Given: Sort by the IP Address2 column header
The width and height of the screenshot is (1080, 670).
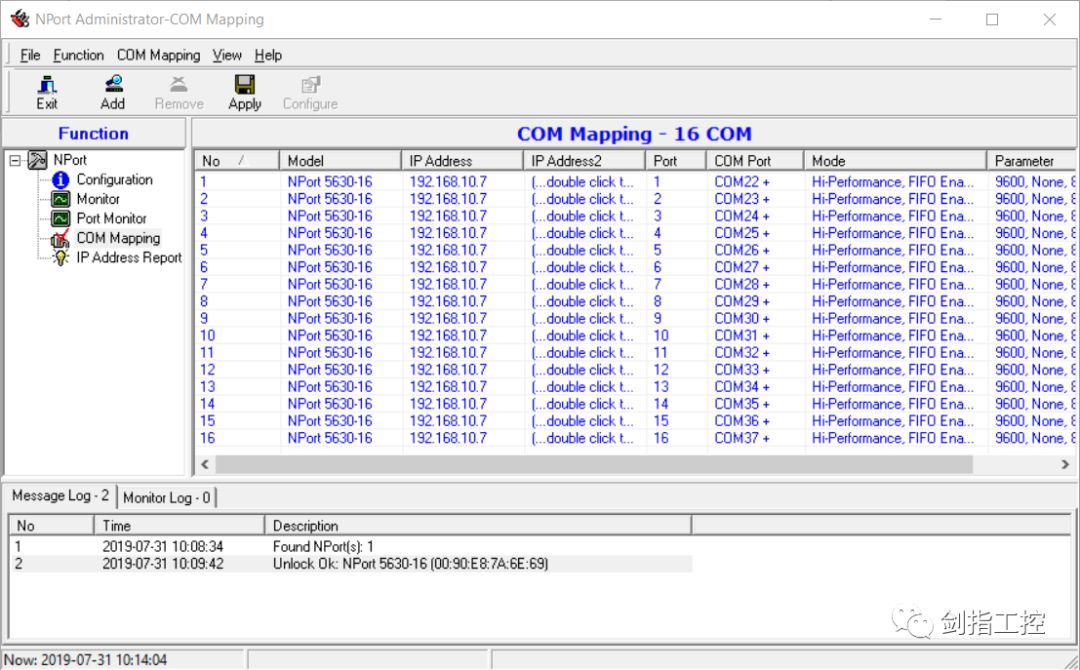Looking at the screenshot, I should click(x=584, y=160).
